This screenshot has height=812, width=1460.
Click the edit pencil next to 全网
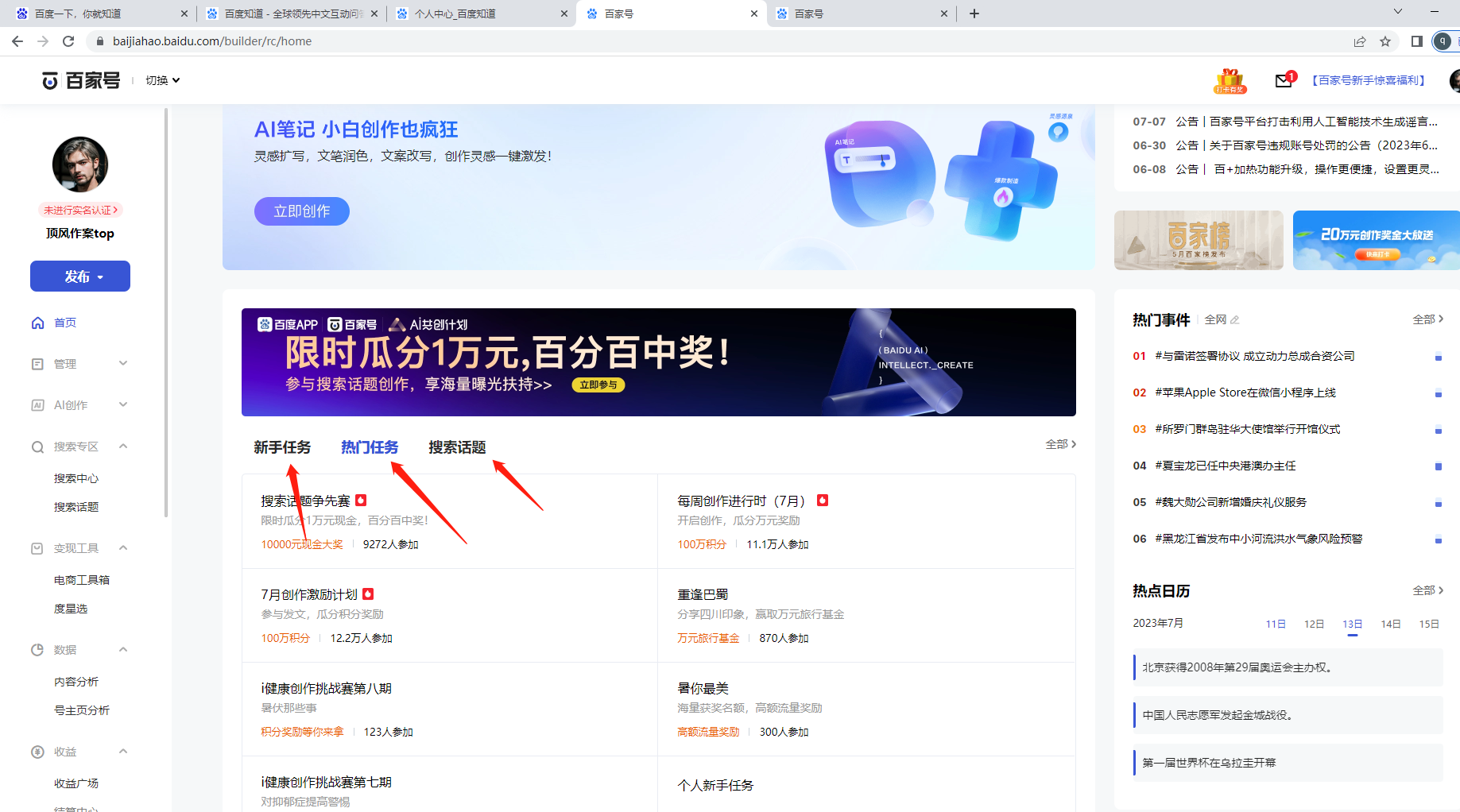point(1234,320)
